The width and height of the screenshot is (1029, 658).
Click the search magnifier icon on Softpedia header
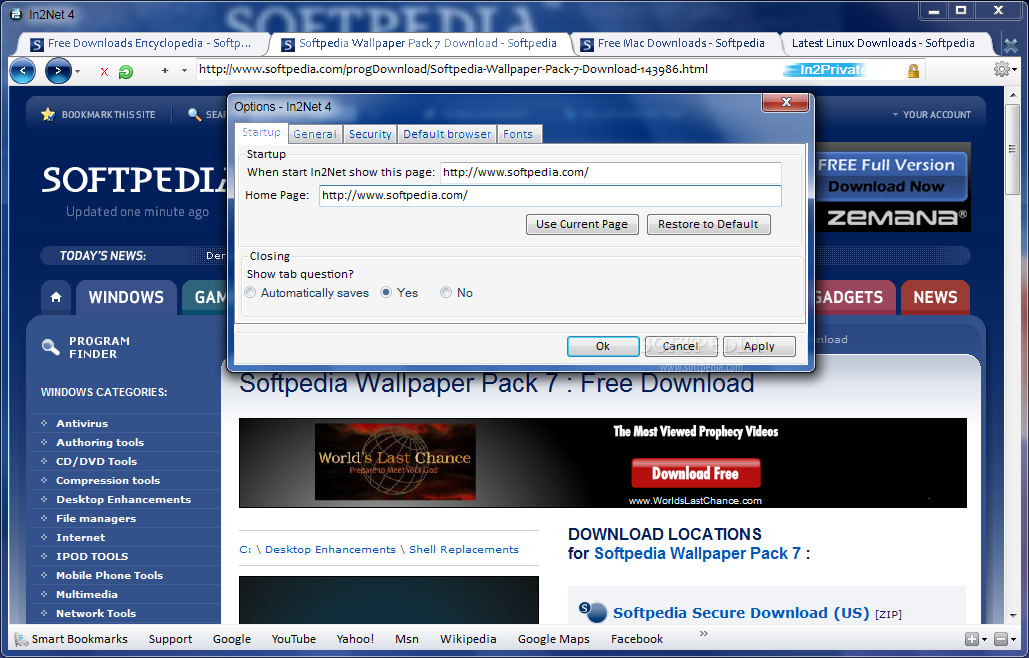click(194, 115)
